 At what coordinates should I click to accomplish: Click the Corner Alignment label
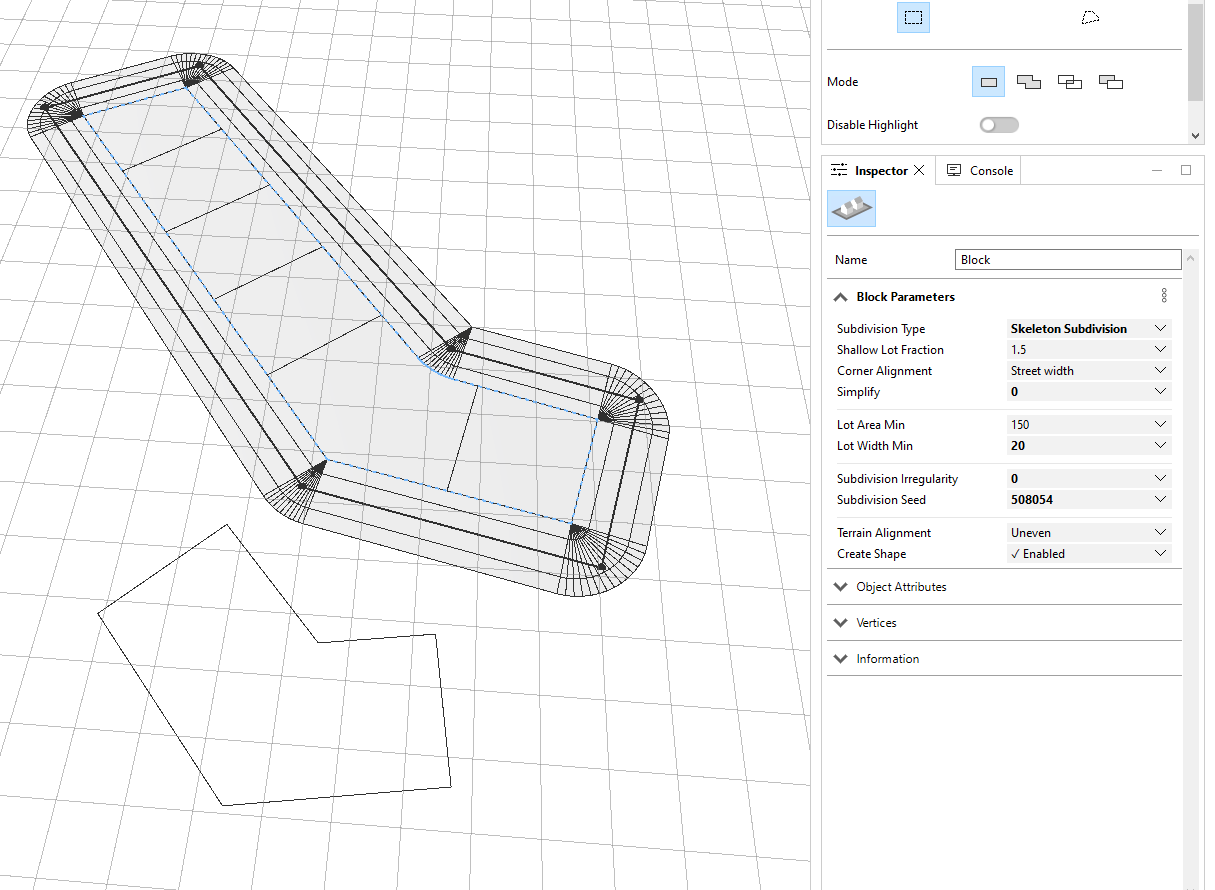pyautogui.click(x=884, y=371)
